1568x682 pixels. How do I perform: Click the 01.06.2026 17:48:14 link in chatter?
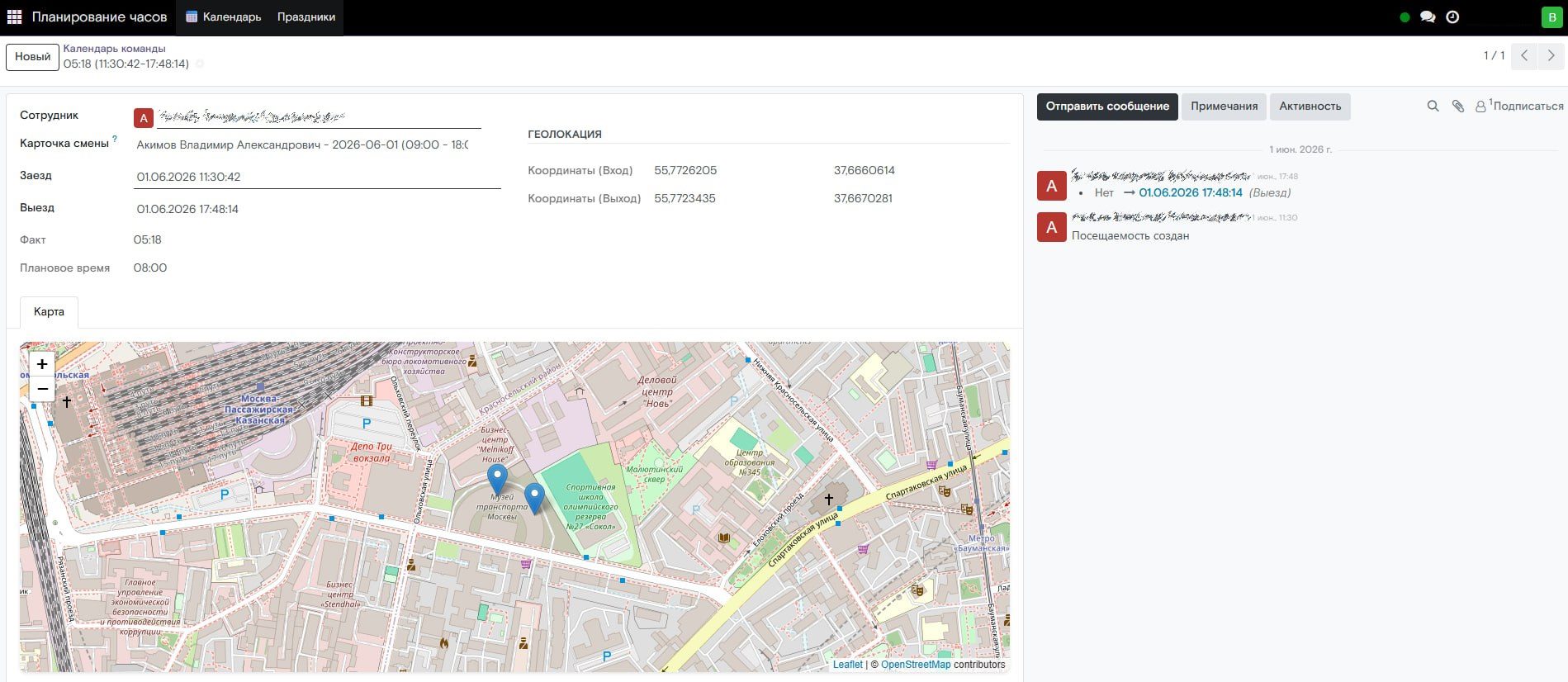[x=1191, y=192]
